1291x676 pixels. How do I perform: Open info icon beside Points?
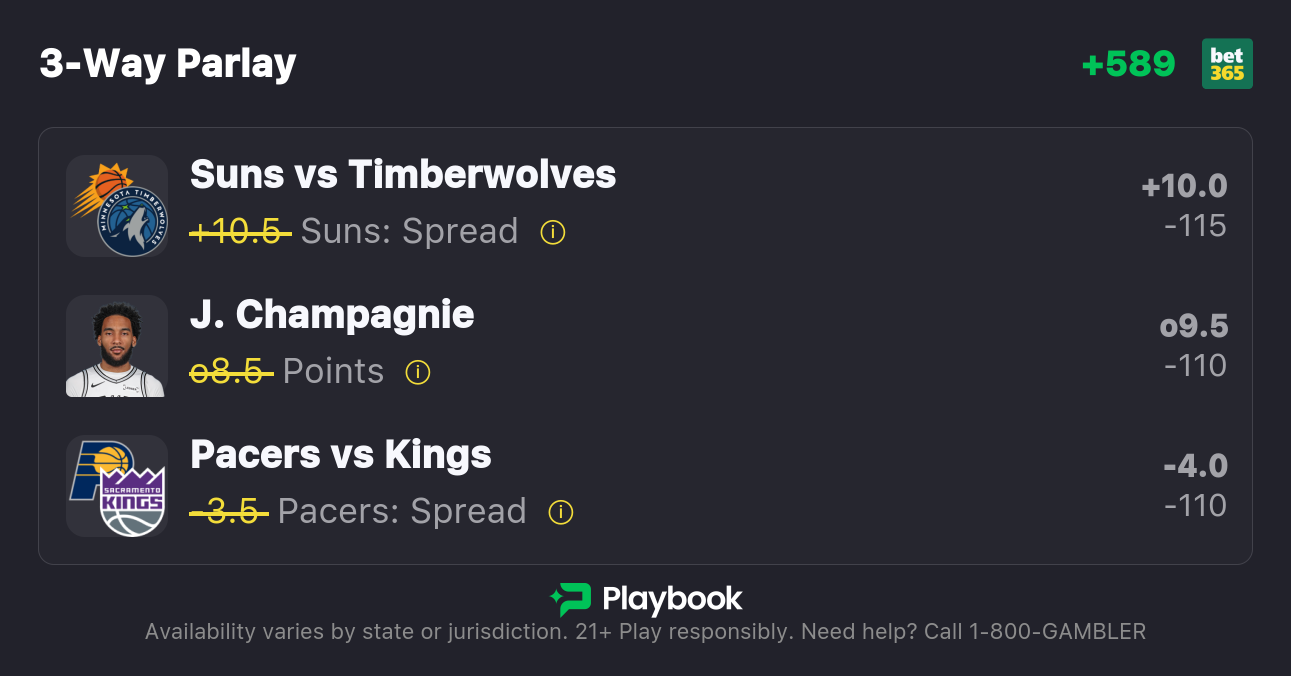coord(418,372)
